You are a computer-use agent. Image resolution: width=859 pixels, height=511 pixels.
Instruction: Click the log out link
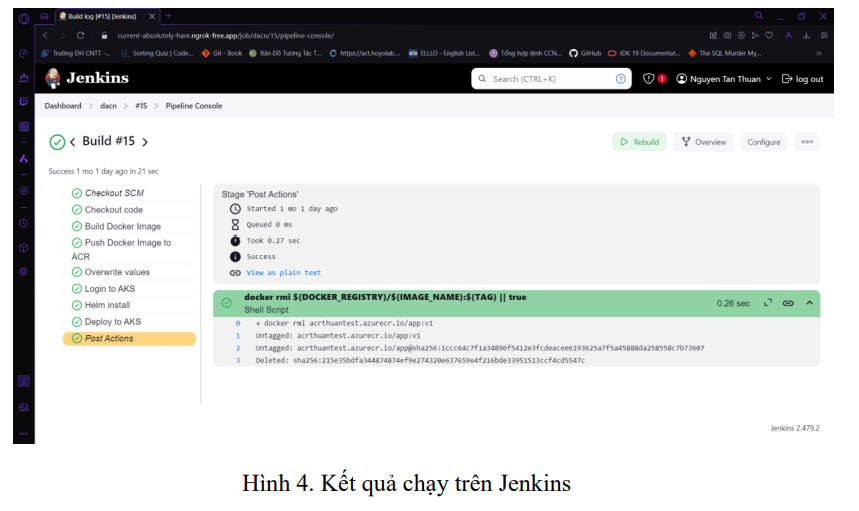click(x=803, y=79)
